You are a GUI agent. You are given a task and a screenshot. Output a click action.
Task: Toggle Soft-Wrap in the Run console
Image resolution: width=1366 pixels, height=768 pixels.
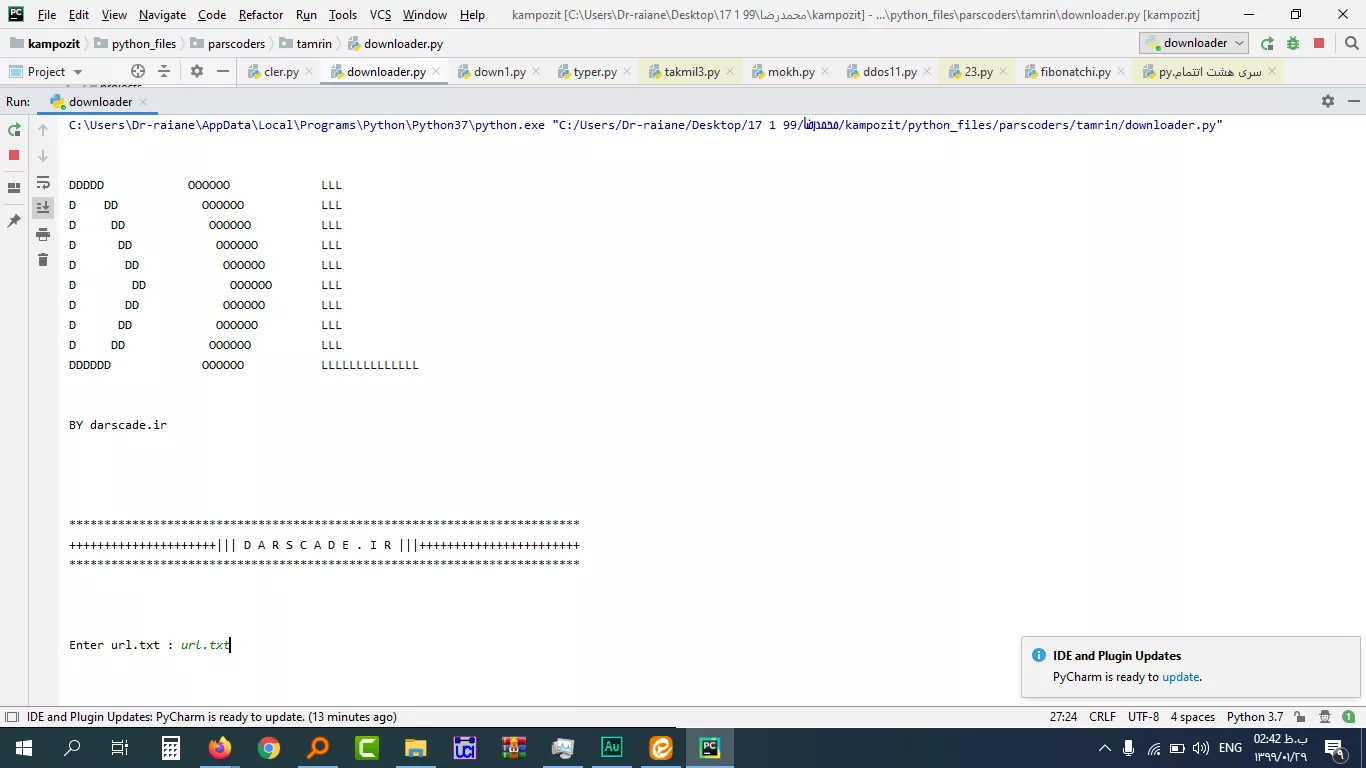[43, 182]
